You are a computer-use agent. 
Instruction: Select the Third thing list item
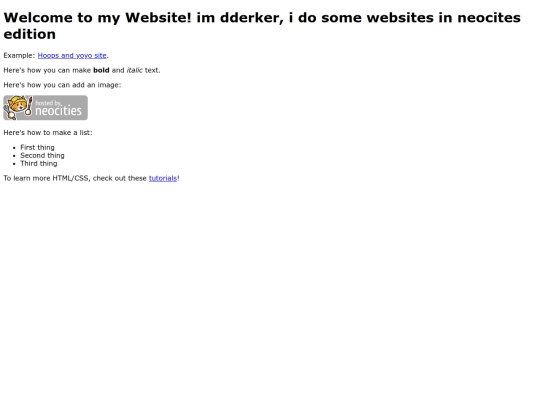click(39, 164)
